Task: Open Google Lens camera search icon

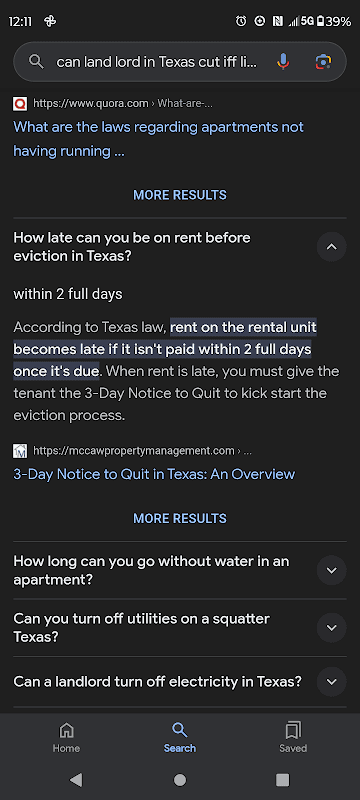Action: tap(323, 62)
